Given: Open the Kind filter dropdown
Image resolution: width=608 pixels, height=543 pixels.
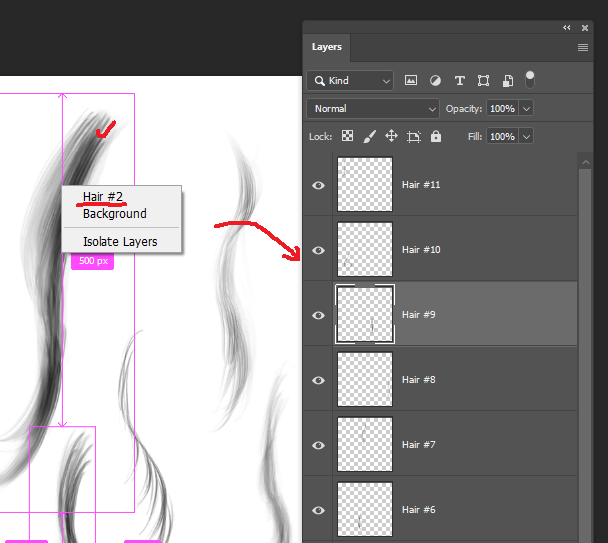Looking at the screenshot, I should click(x=350, y=81).
